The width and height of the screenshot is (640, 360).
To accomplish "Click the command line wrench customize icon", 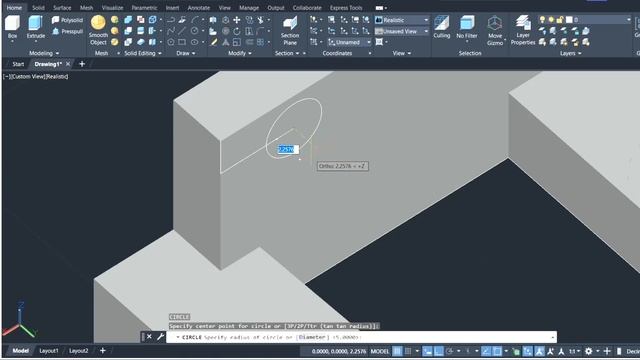I will (x=160, y=337).
